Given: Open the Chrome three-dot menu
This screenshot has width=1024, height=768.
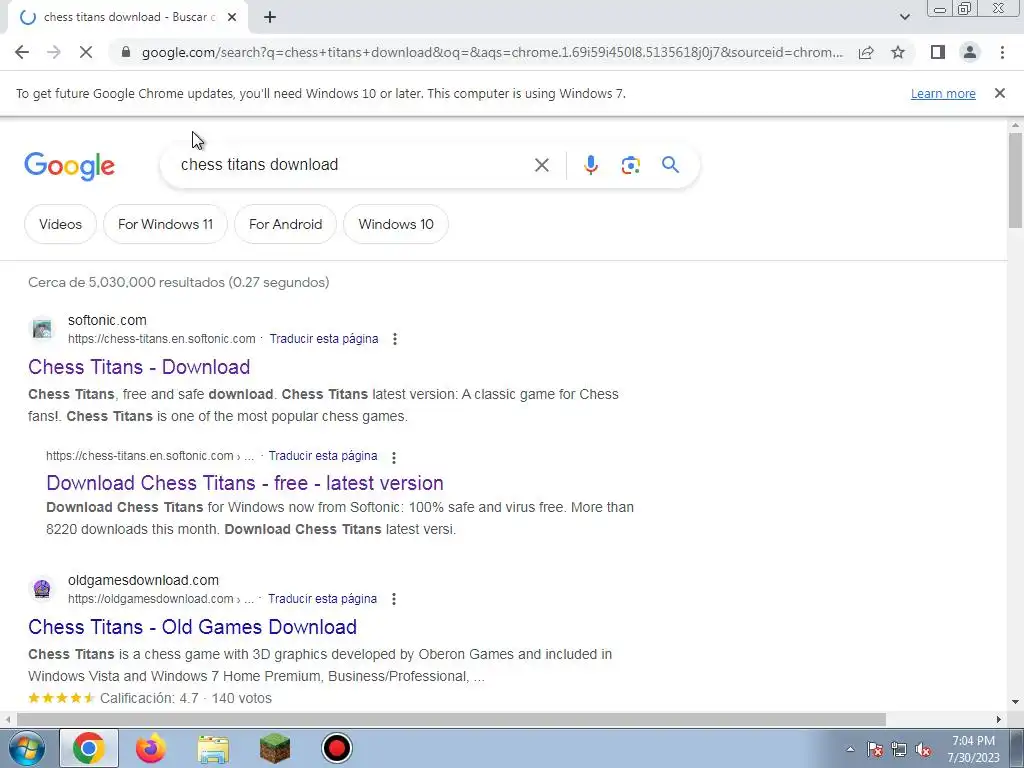Looking at the screenshot, I should click(1002, 52).
